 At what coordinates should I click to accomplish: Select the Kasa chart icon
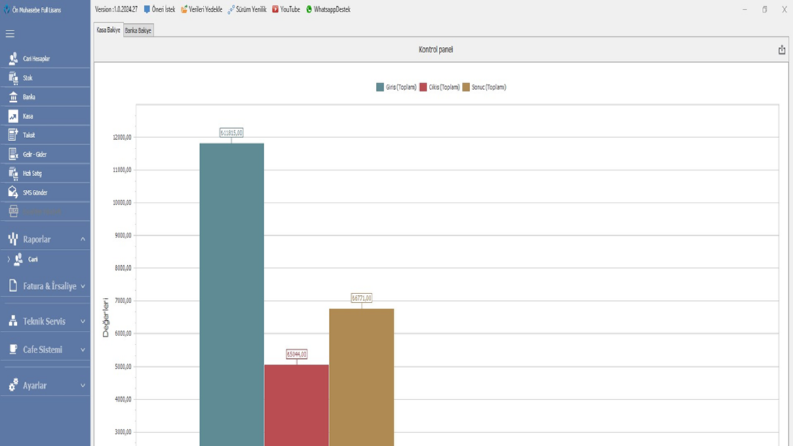tap(13, 116)
